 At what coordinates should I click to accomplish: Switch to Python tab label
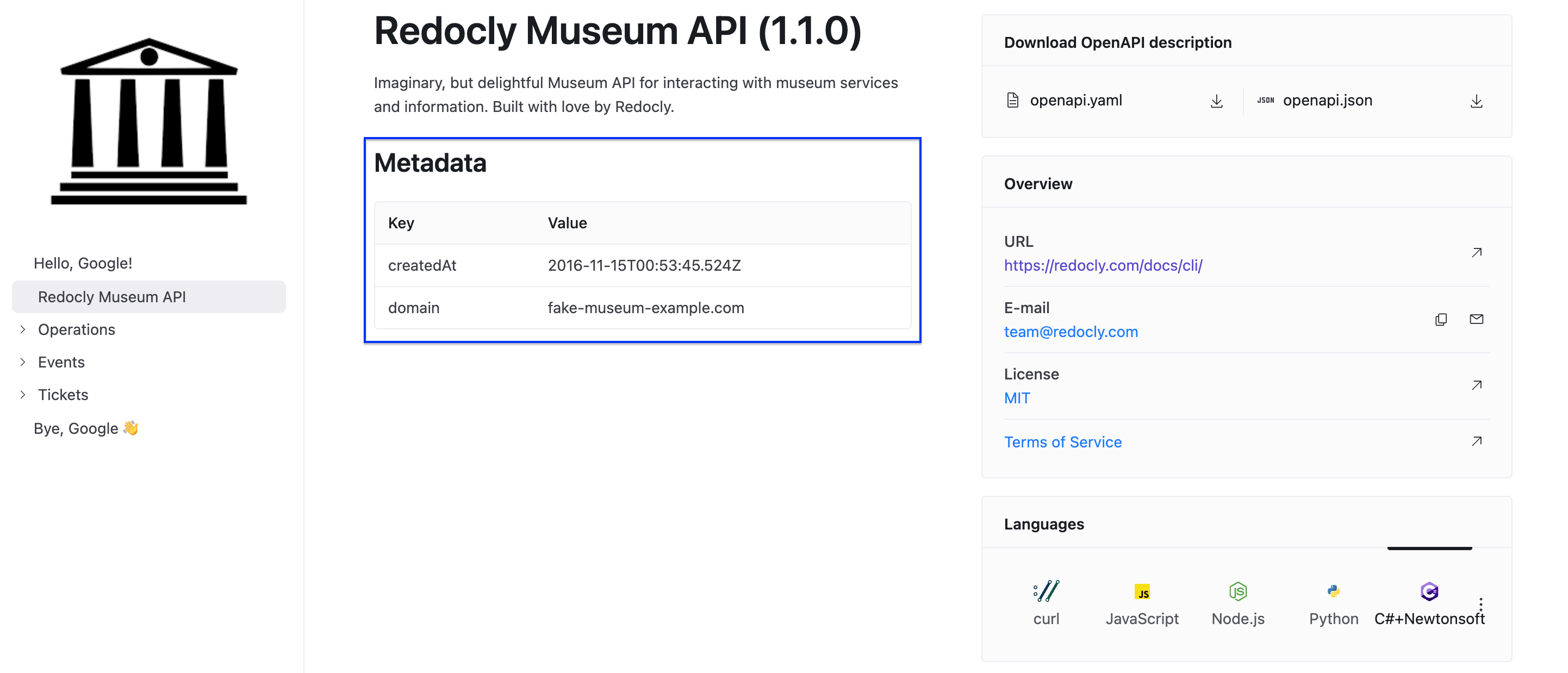[x=1334, y=619]
